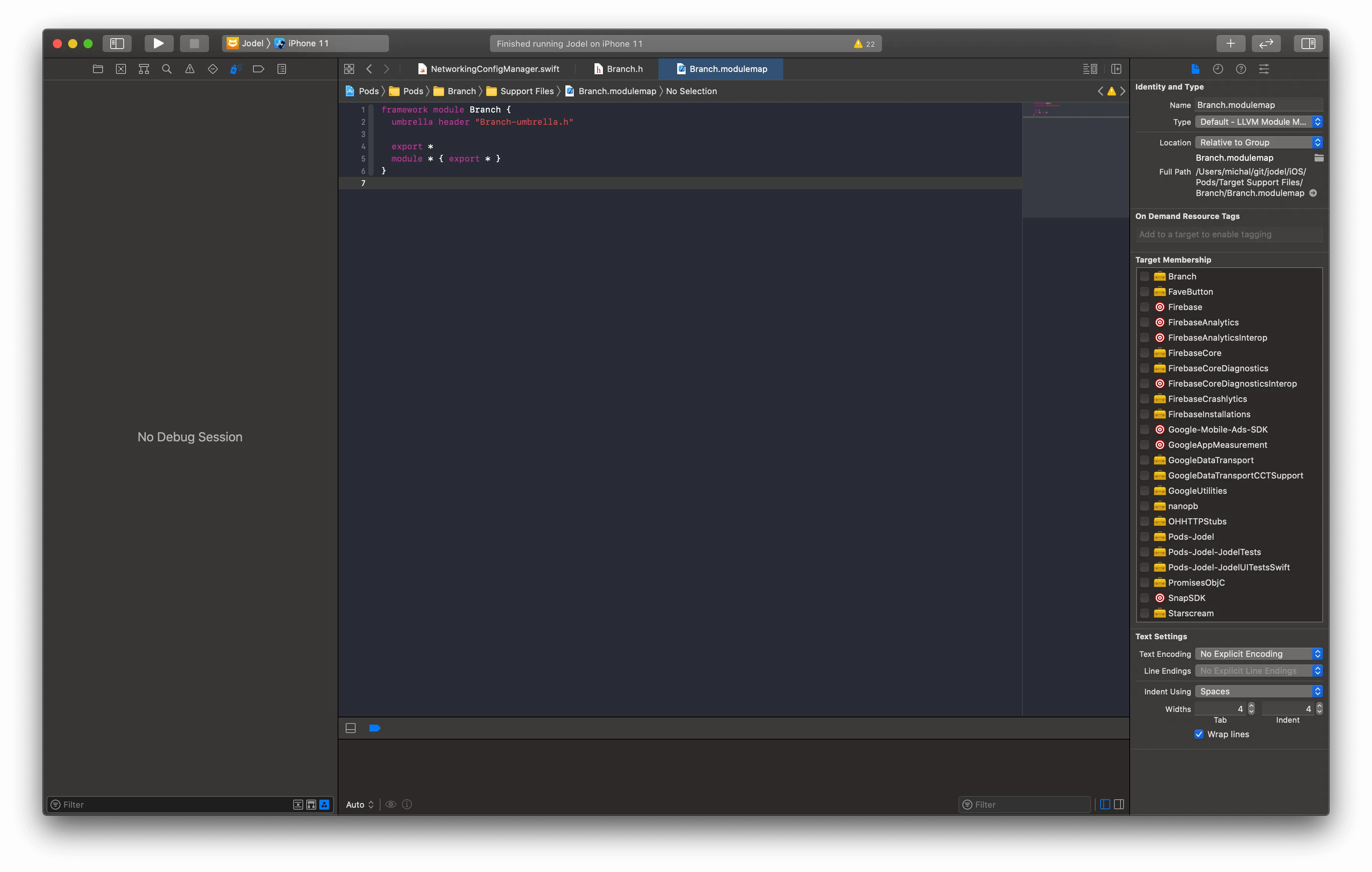Show the History inspector

point(1218,69)
